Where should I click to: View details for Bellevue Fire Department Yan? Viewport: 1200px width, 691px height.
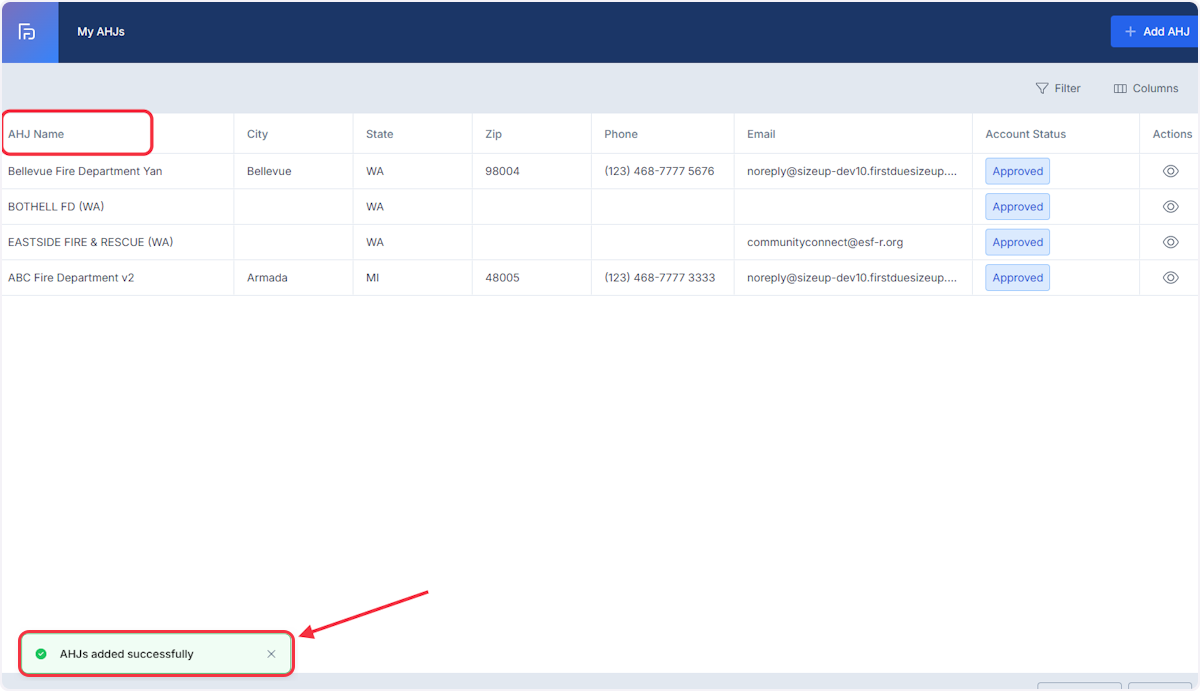(x=1170, y=171)
